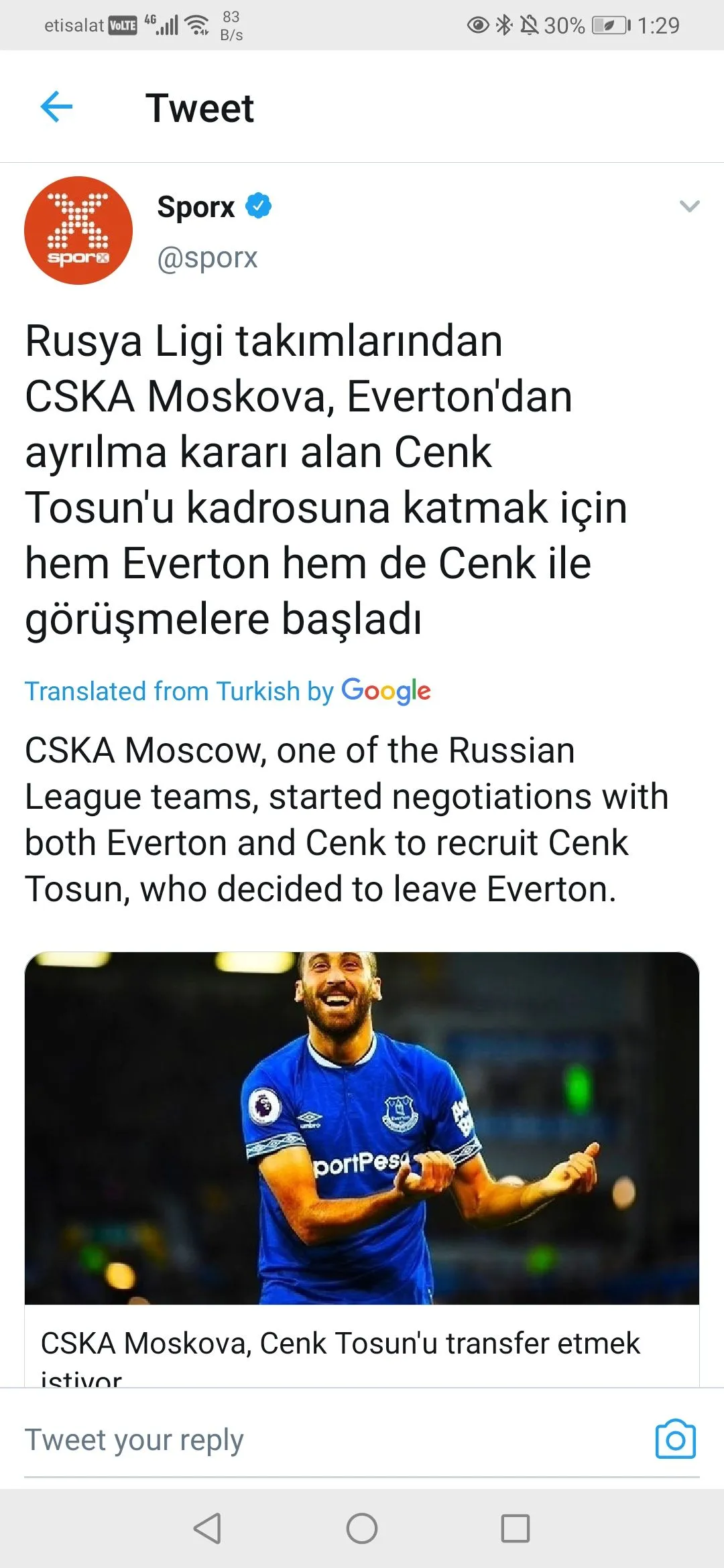Expand the tweet options chevron
This screenshot has width=724, height=1568.
(689, 206)
